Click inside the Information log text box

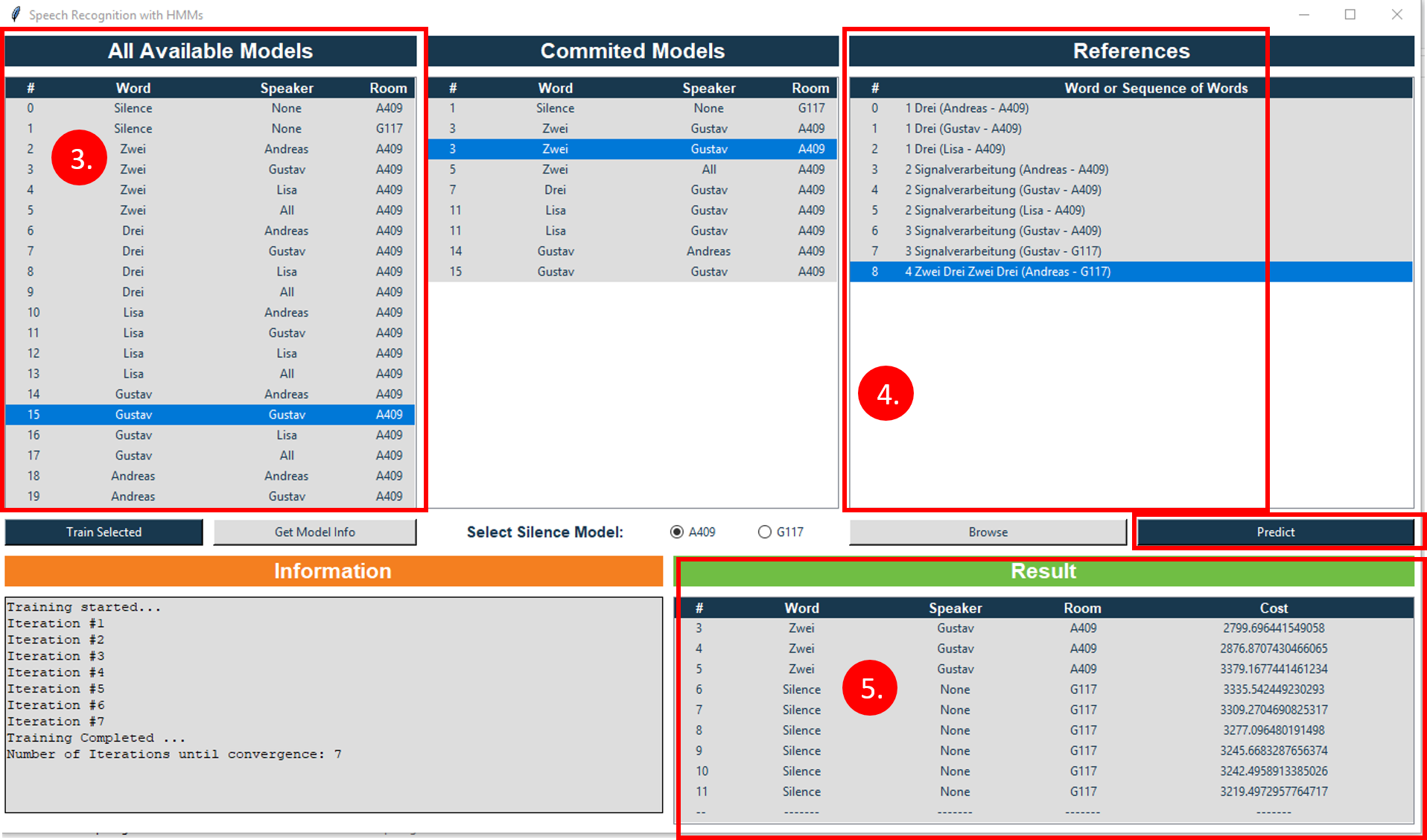point(334,704)
